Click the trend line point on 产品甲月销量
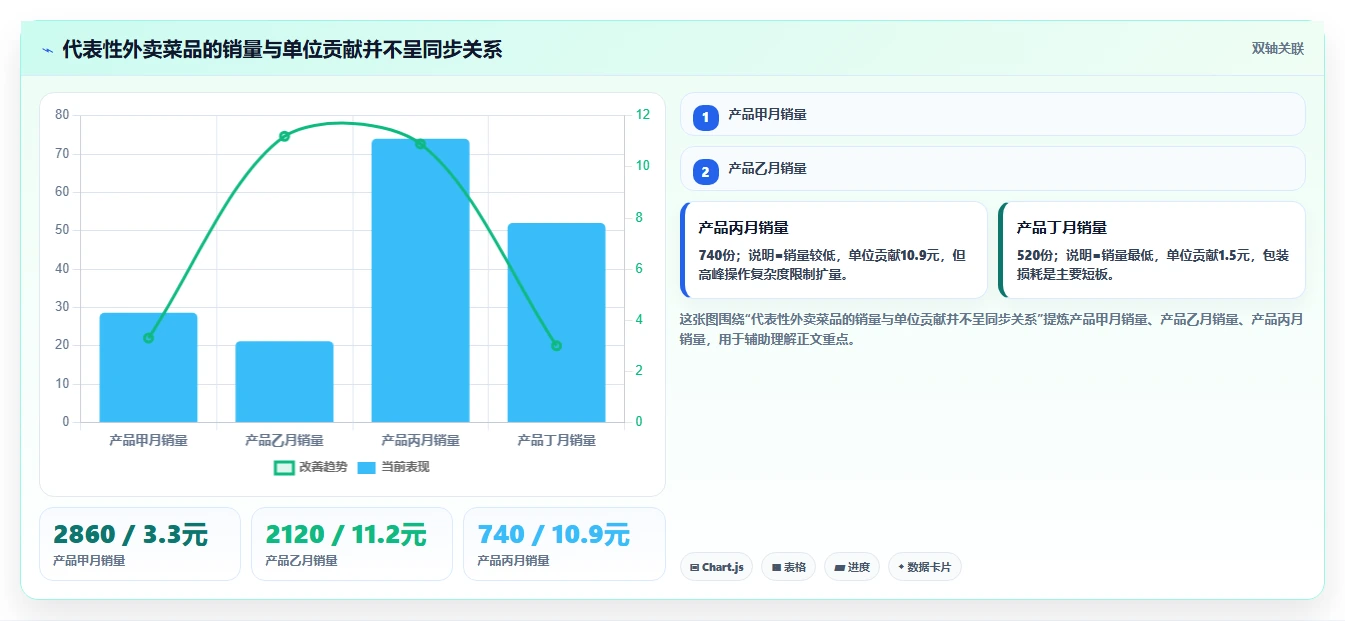Image resolution: width=1345 pixels, height=621 pixels. pyautogui.click(x=148, y=338)
